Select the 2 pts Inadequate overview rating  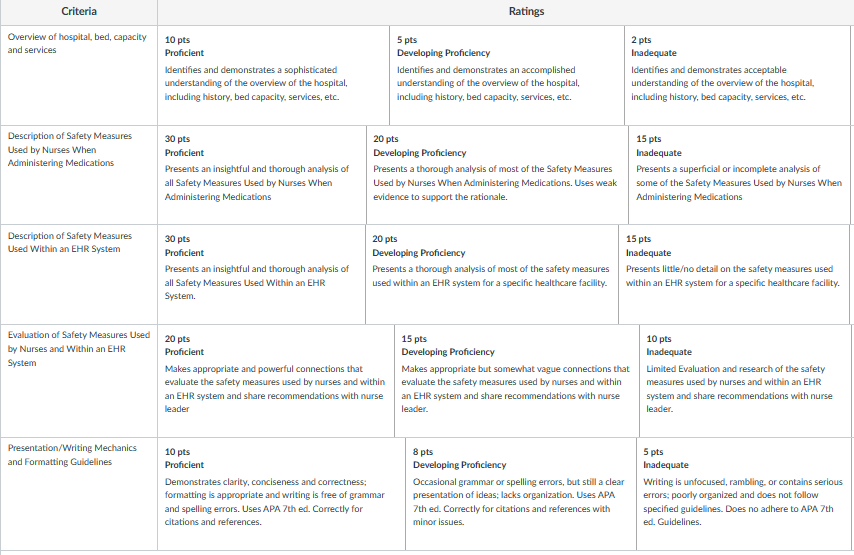point(737,75)
